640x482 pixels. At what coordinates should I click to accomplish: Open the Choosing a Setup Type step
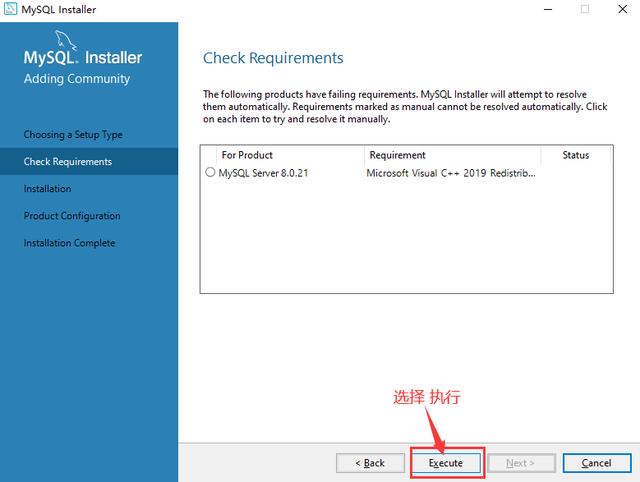click(x=73, y=134)
